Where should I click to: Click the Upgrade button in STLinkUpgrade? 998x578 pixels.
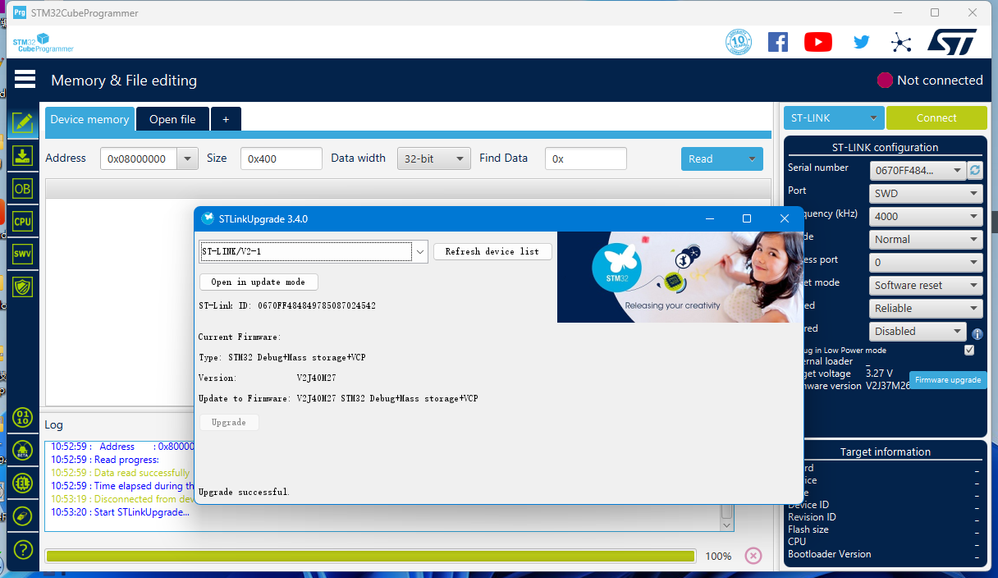(x=228, y=422)
